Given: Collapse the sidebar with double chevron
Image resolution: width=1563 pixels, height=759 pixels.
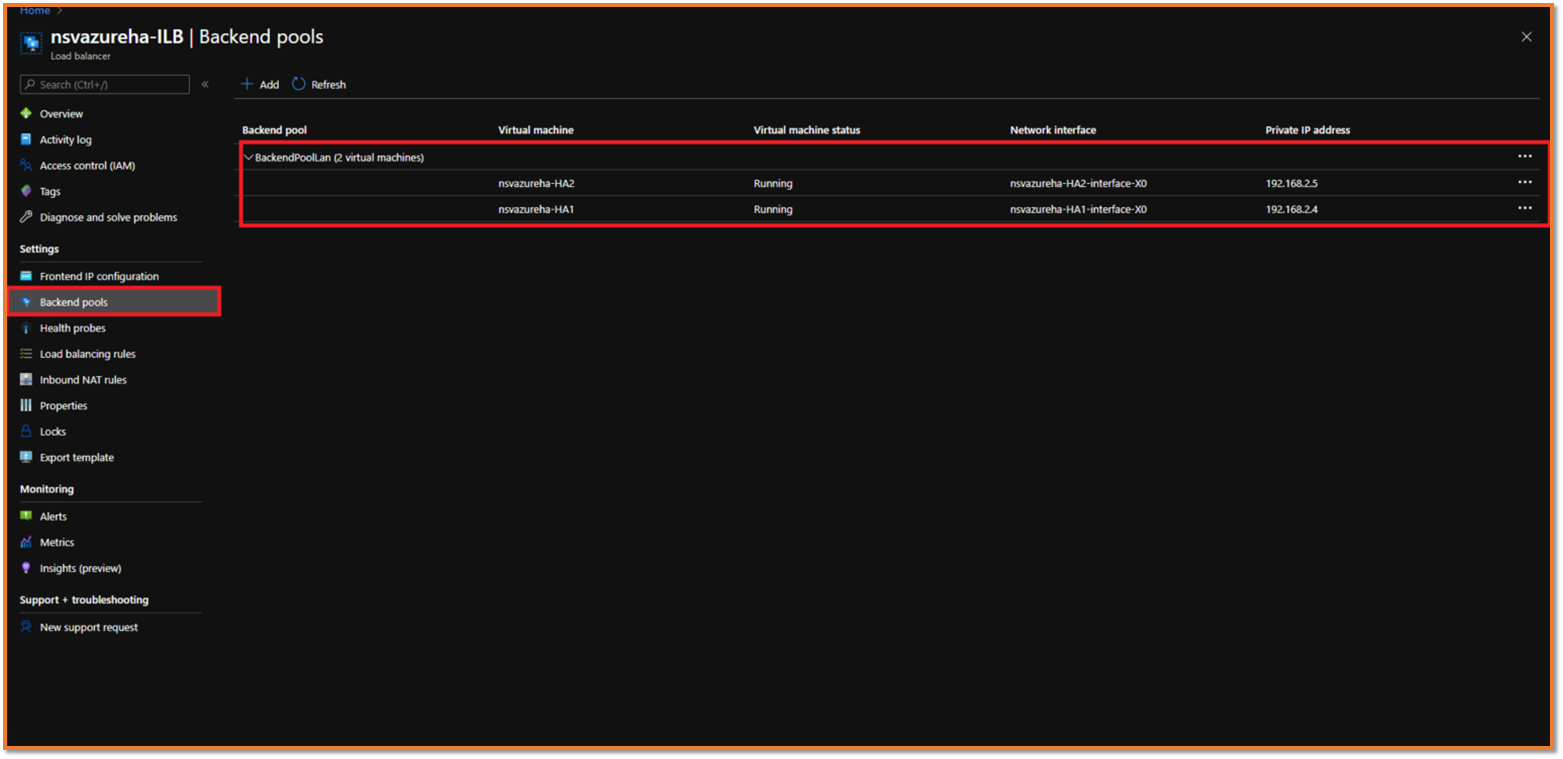Looking at the screenshot, I should pyautogui.click(x=205, y=84).
